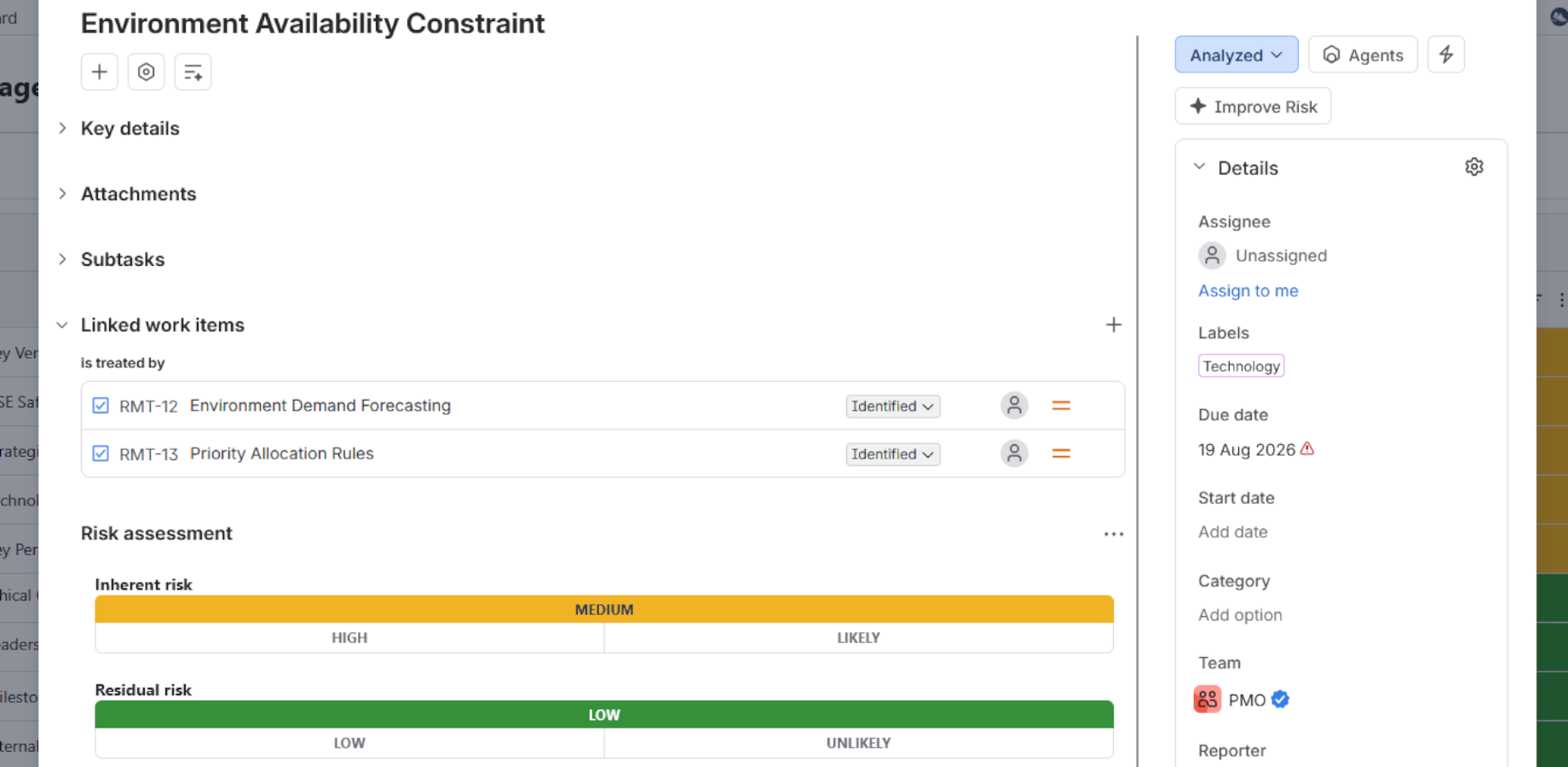Click residual risk UNLIKELY cell
The height and width of the screenshot is (767, 1568).
click(x=858, y=743)
